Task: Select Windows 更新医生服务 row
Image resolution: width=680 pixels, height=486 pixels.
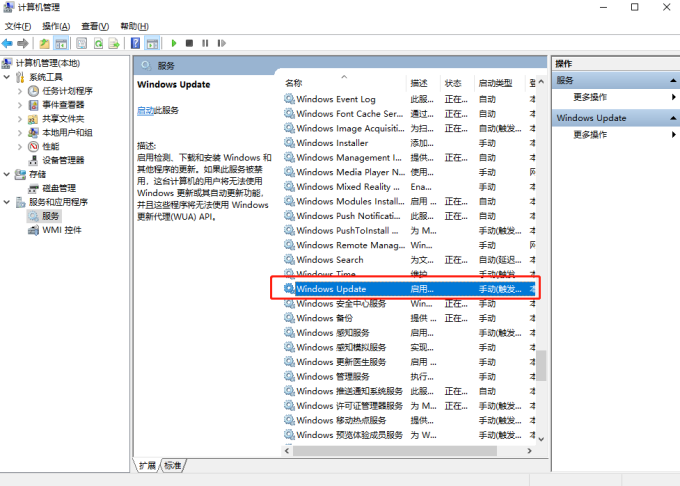Action: pyautogui.click(x=409, y=362)
